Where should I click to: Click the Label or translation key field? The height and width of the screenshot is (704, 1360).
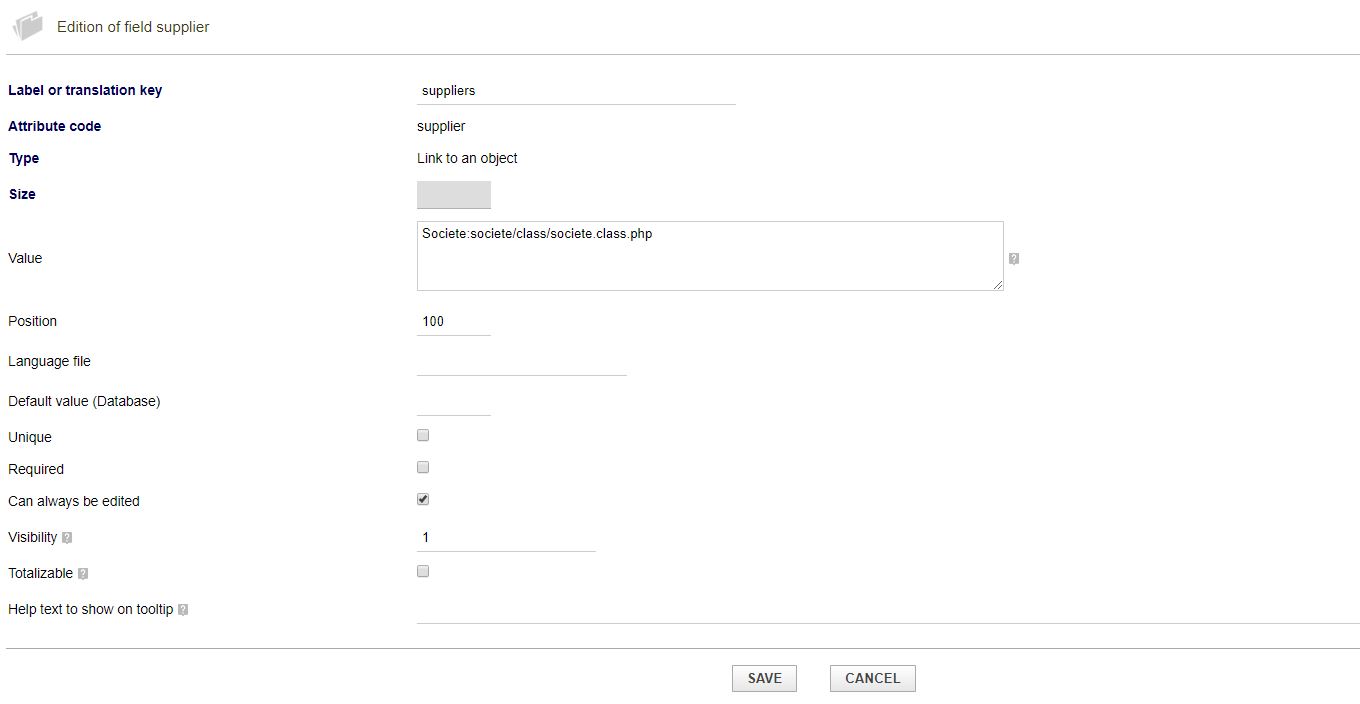pos(576,91)
